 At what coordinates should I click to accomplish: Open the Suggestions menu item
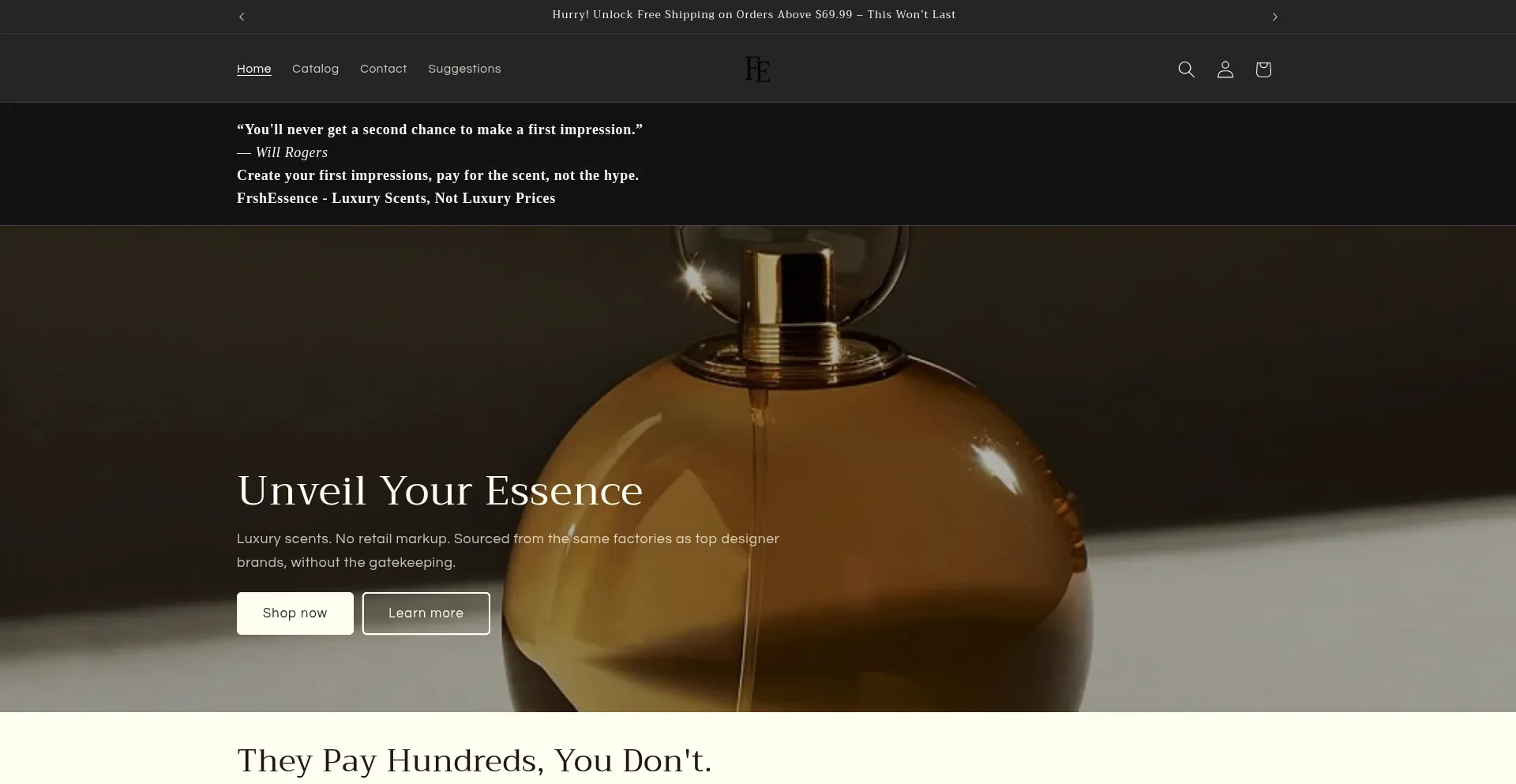[x=464, y=69]
